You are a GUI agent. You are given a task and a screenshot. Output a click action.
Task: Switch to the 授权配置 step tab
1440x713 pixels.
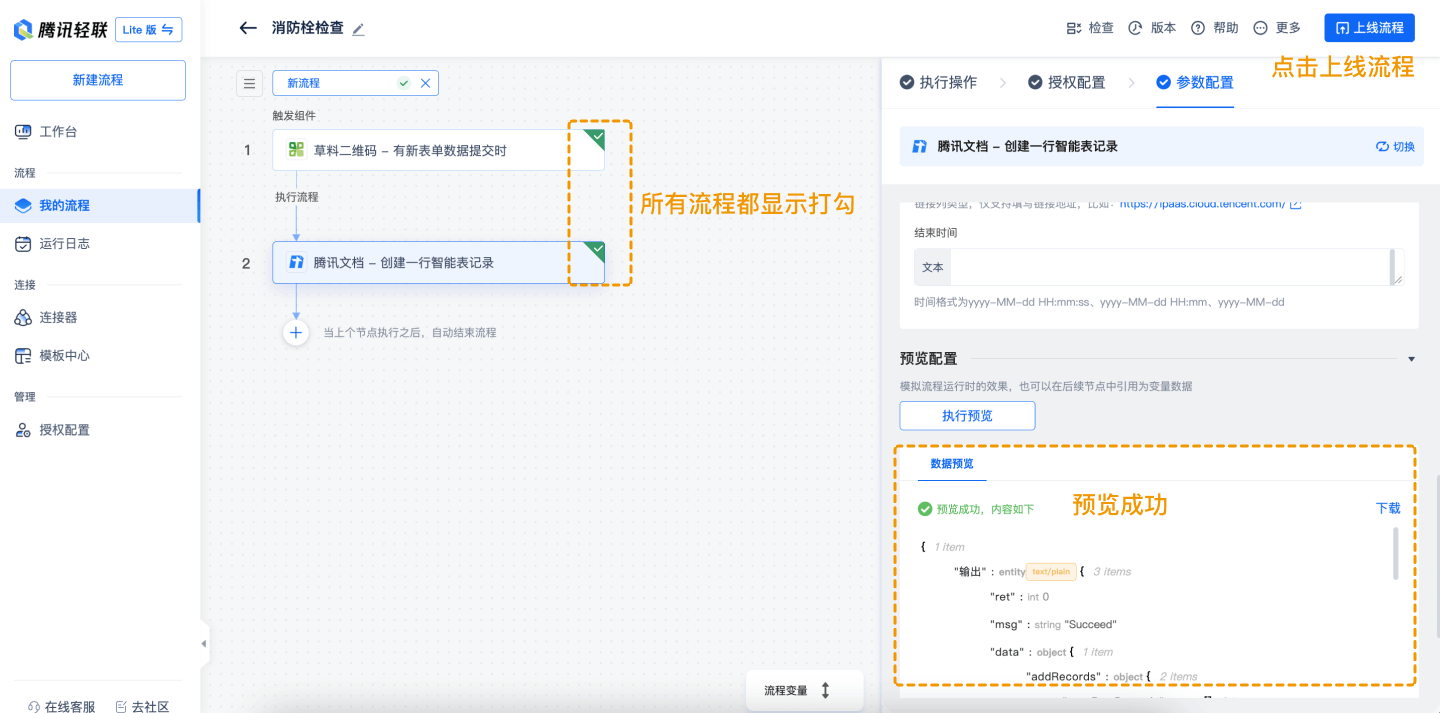pyautogui.click(x=1067, y=82)
